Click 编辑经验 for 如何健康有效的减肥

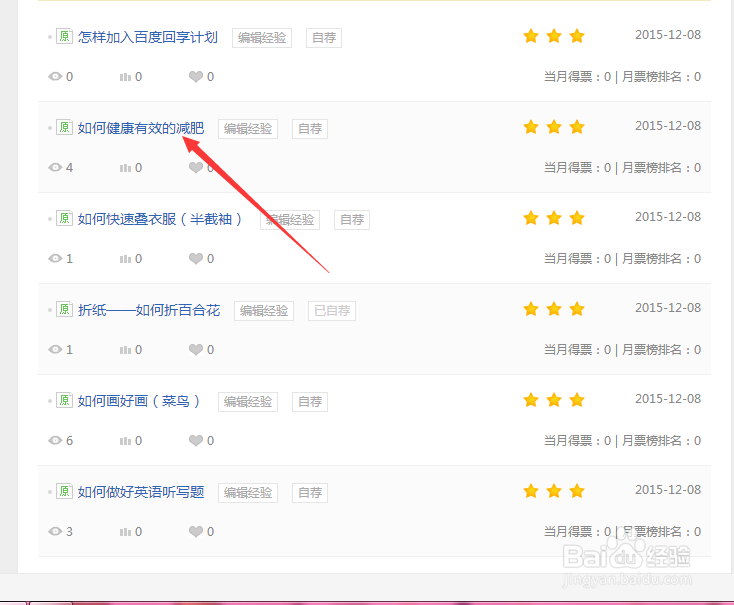[x=248, y=129]
